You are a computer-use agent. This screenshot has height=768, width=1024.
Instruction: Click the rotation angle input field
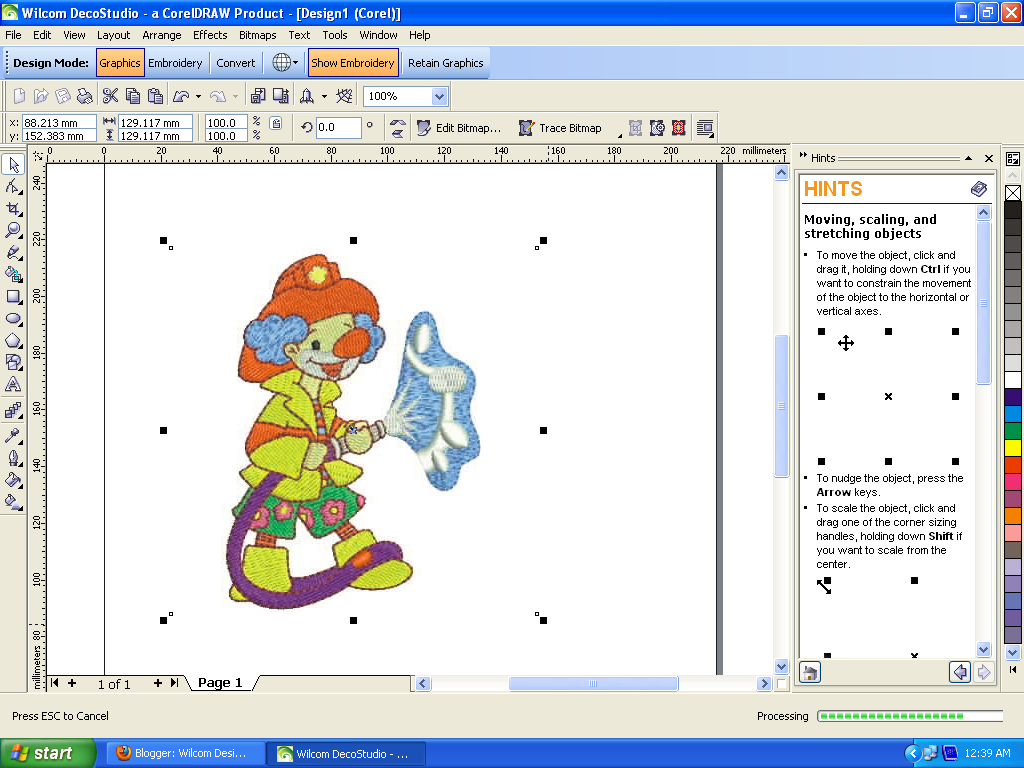(338, 127)
